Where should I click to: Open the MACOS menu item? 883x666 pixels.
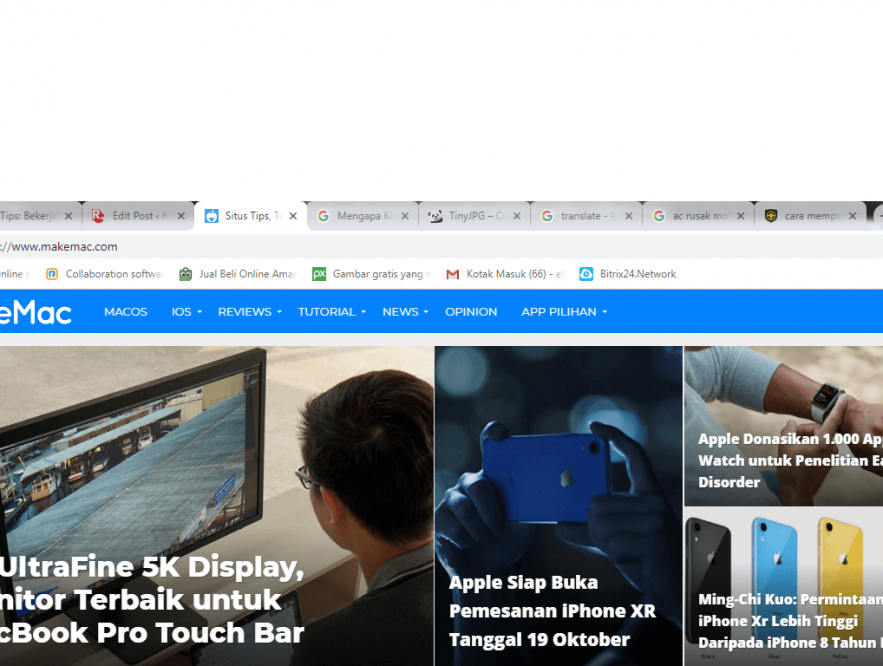click(x=126, y=312)
